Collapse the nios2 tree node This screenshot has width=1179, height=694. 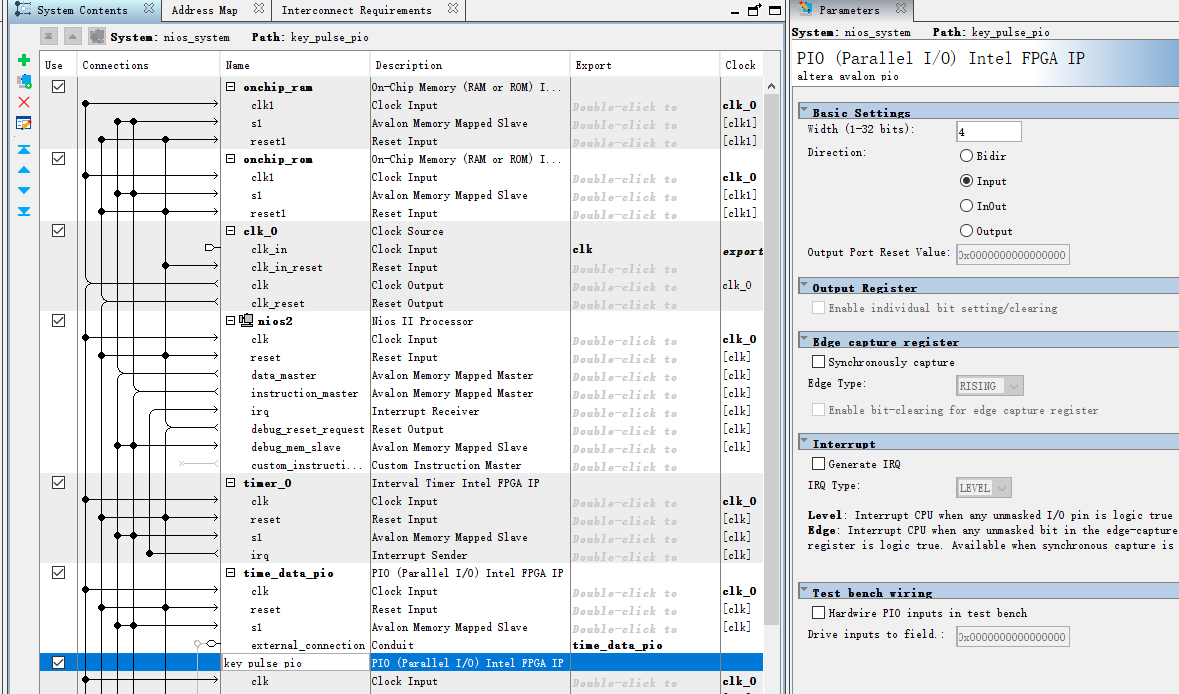[231, 320]
